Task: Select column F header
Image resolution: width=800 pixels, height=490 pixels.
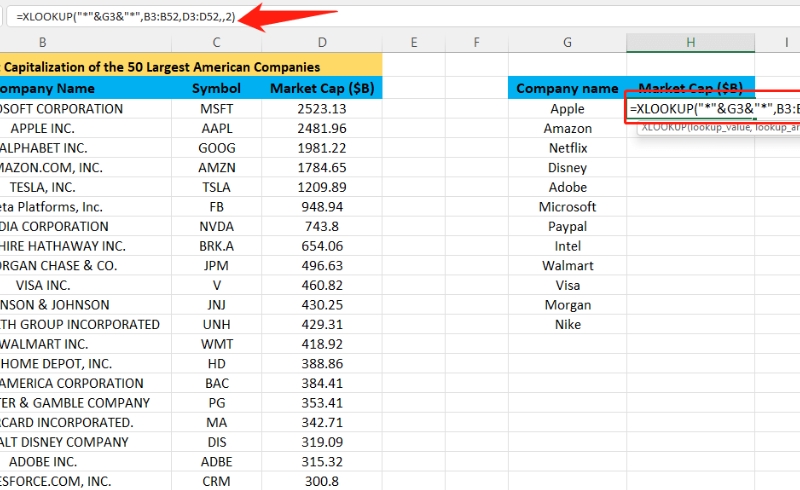Action: tap(477, 42)
